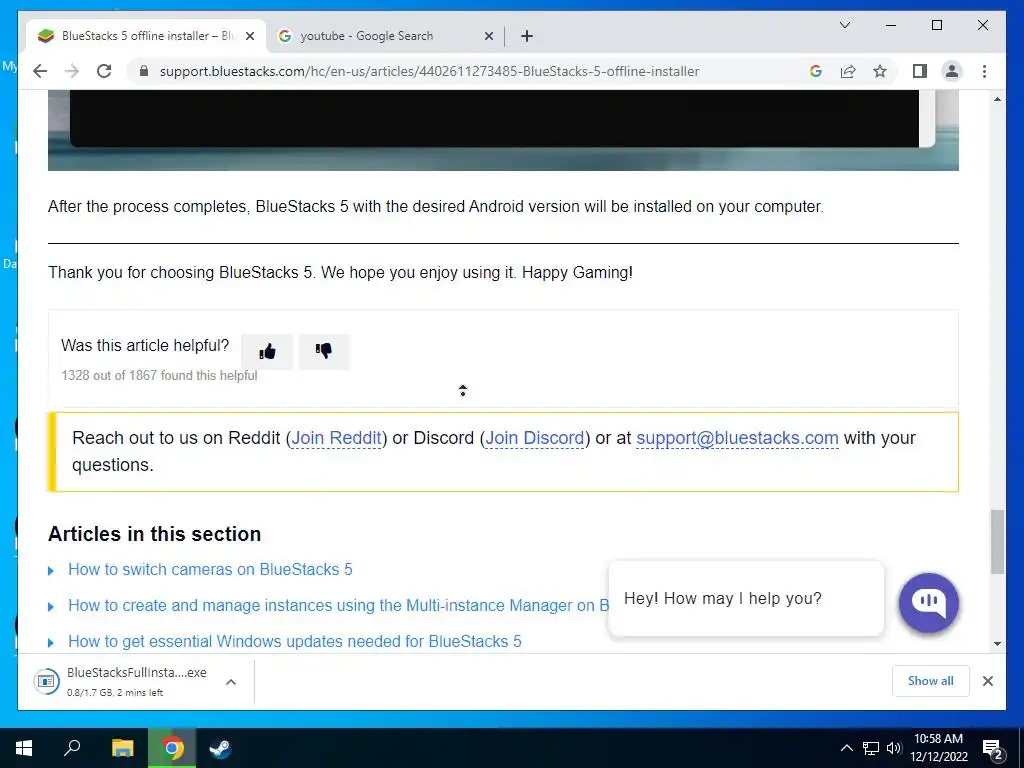Click the scrollbar up arrow

coord(997,99)
